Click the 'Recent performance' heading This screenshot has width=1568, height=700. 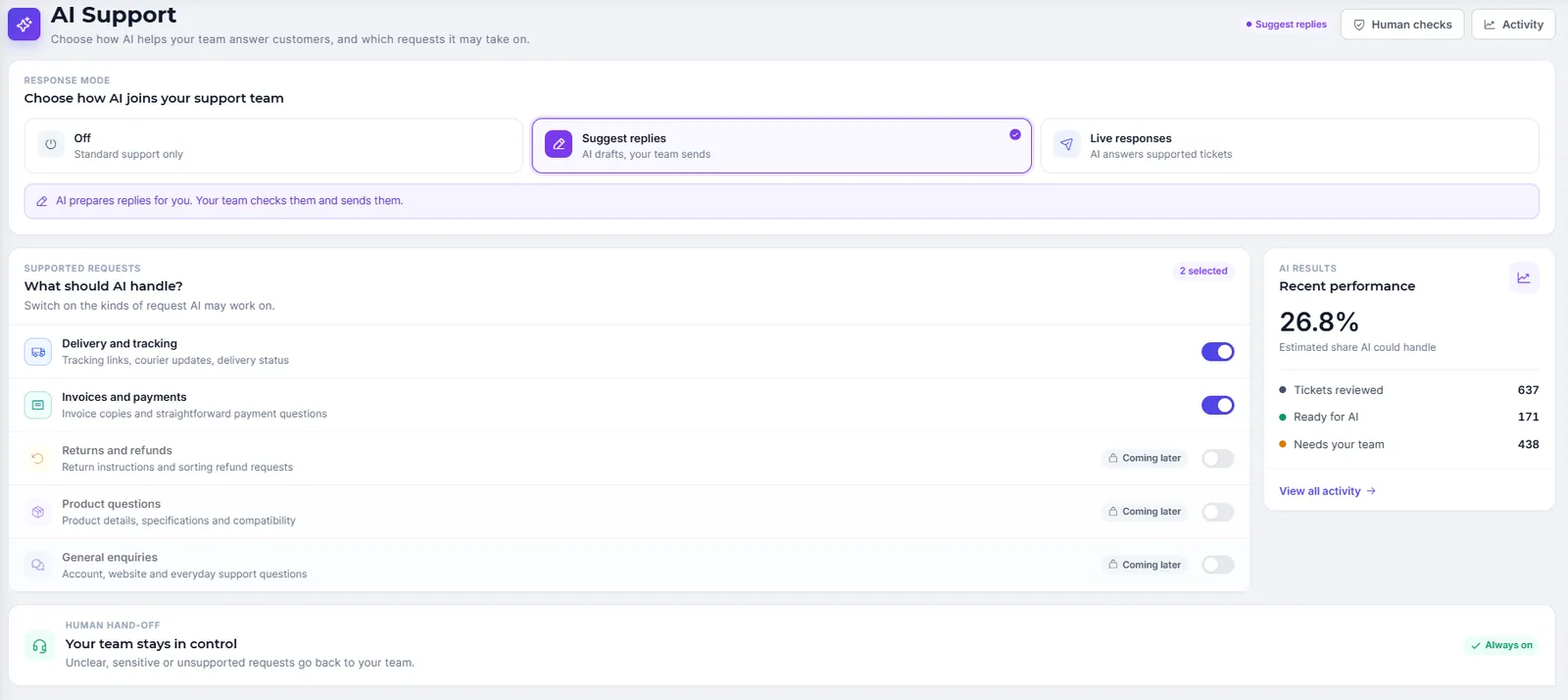pos(1347,286)
